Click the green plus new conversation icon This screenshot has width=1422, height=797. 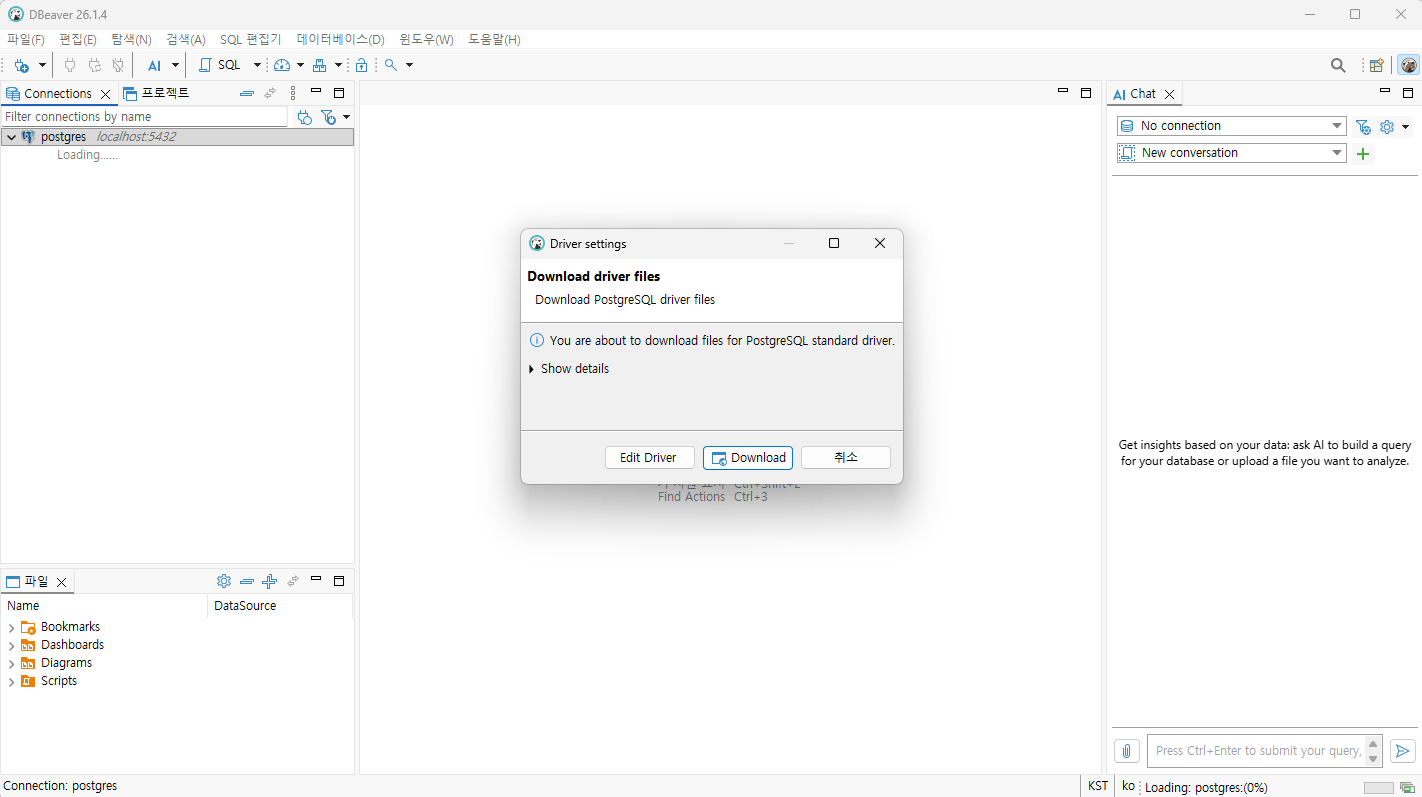click(1363, 154)
